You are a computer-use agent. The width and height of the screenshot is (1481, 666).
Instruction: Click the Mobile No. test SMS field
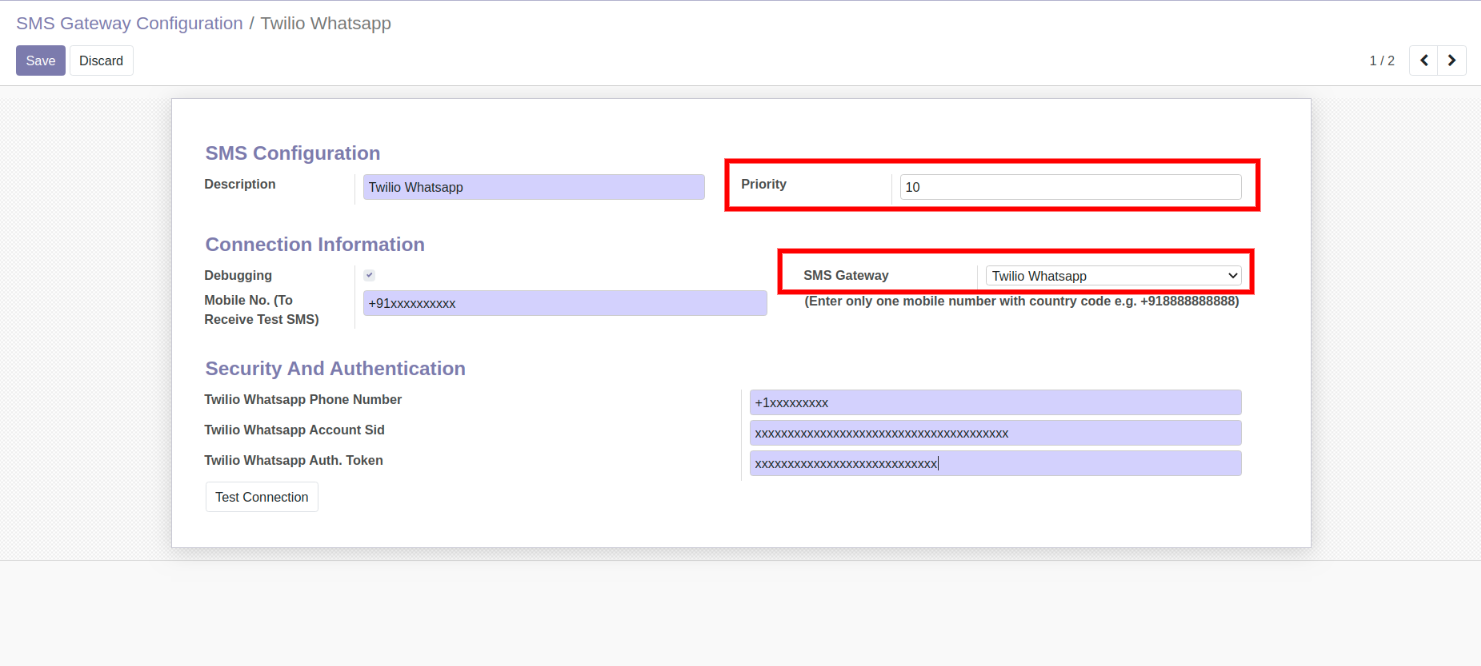(x=565, y=303)
